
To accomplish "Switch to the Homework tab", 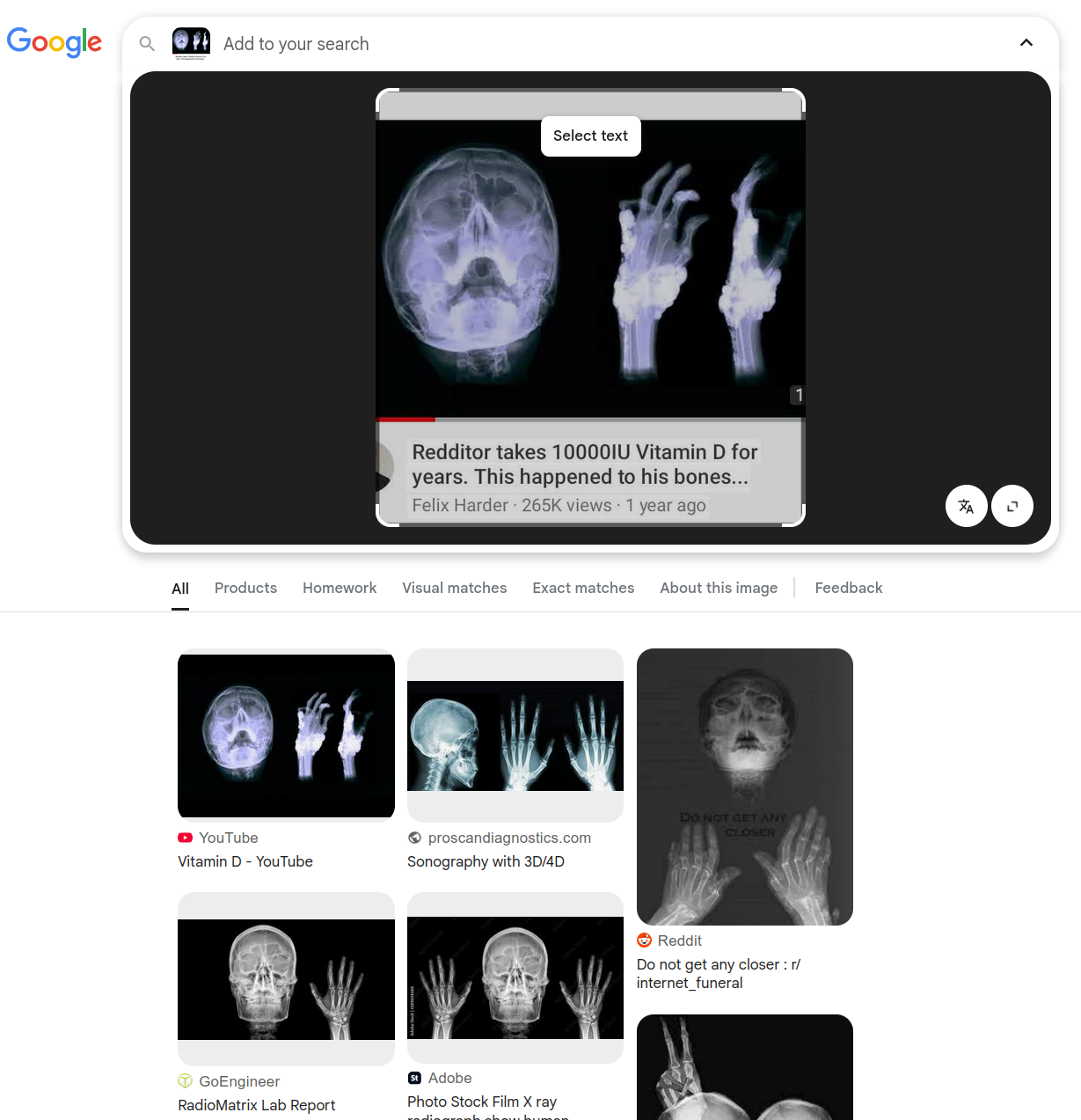I will pyautogui.click(x=340, y=588).
